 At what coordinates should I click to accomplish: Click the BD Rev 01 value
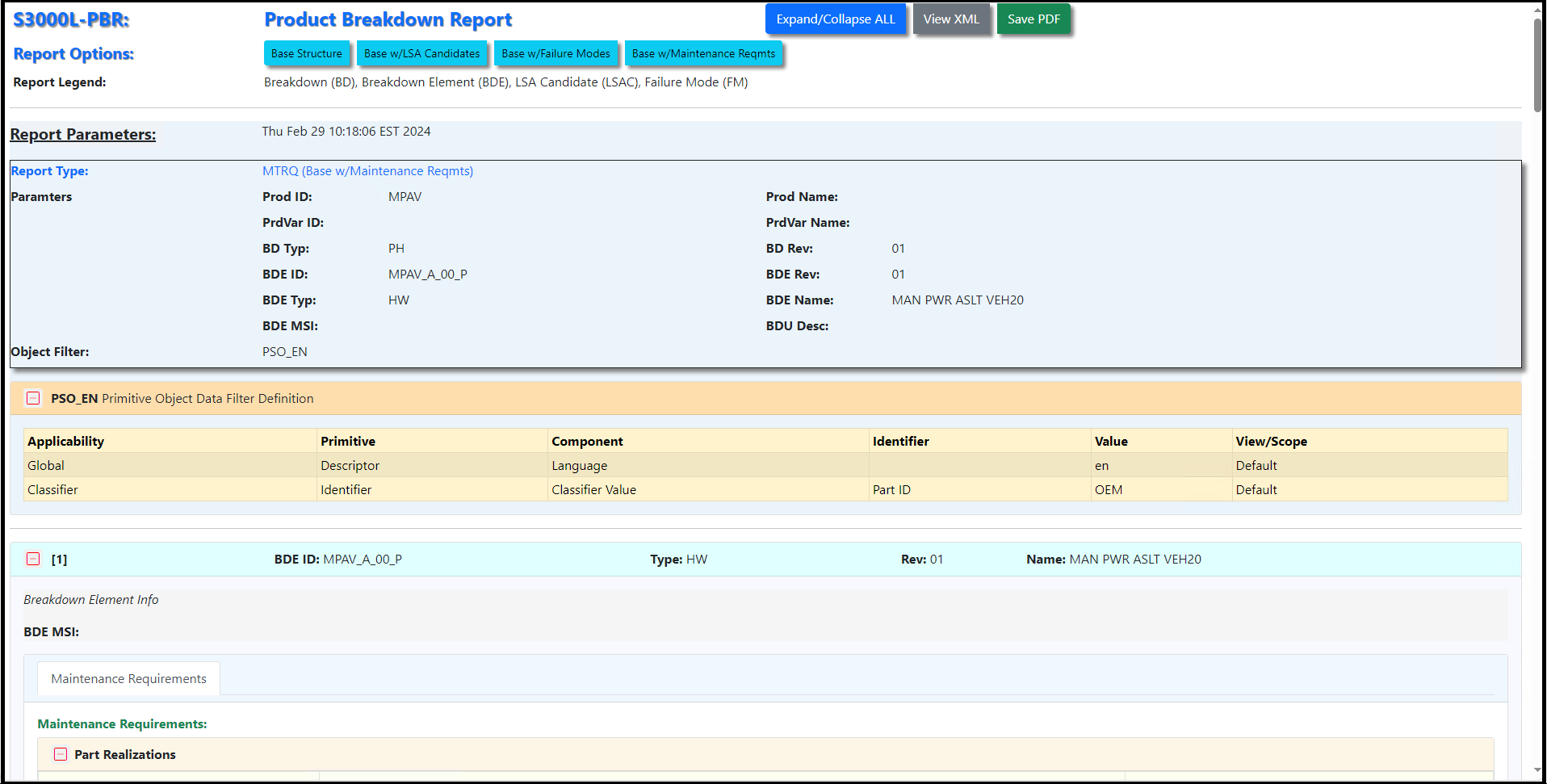pyautogui.click(x=898, y=249)
